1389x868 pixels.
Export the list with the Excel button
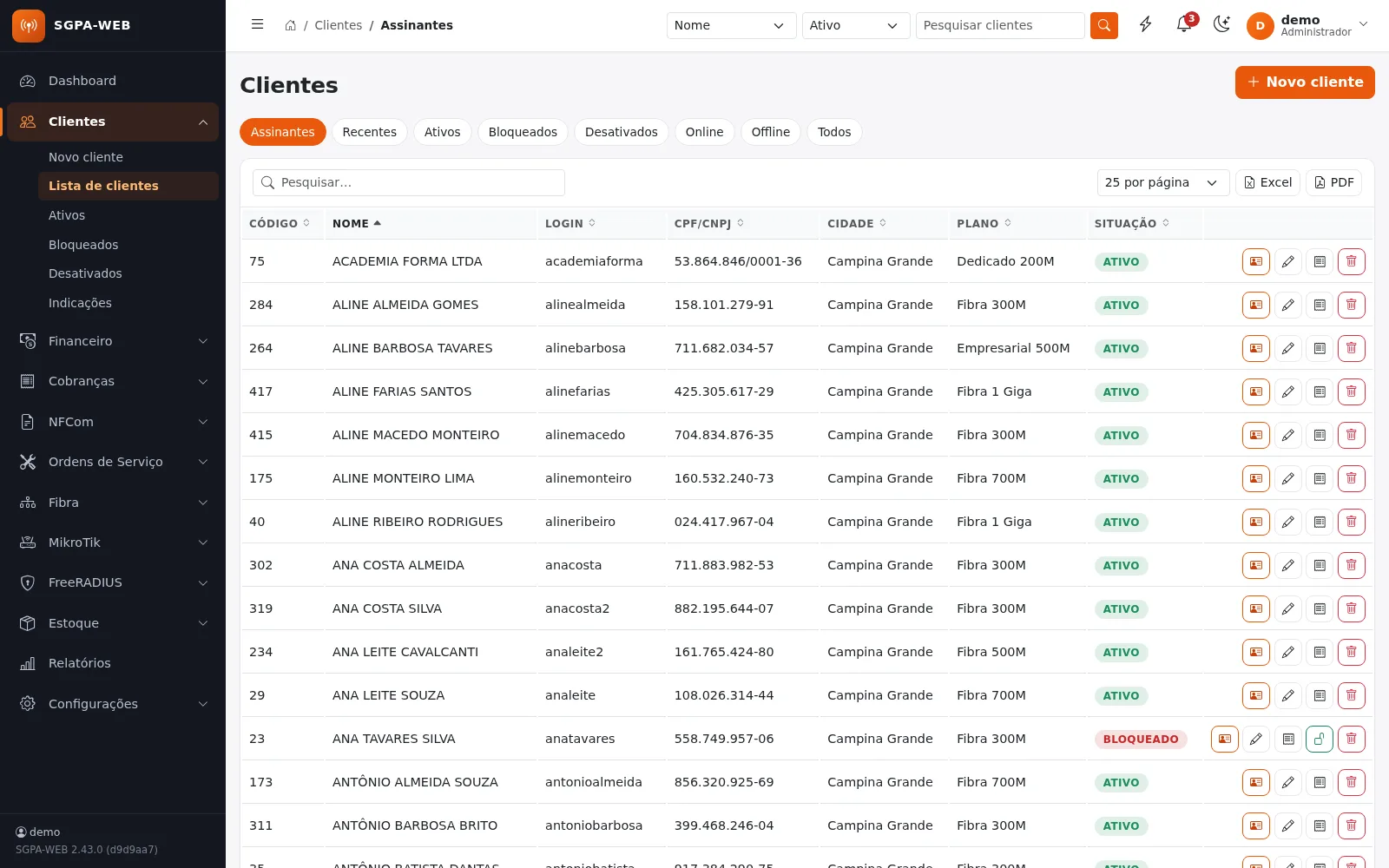click(1267, 182)
